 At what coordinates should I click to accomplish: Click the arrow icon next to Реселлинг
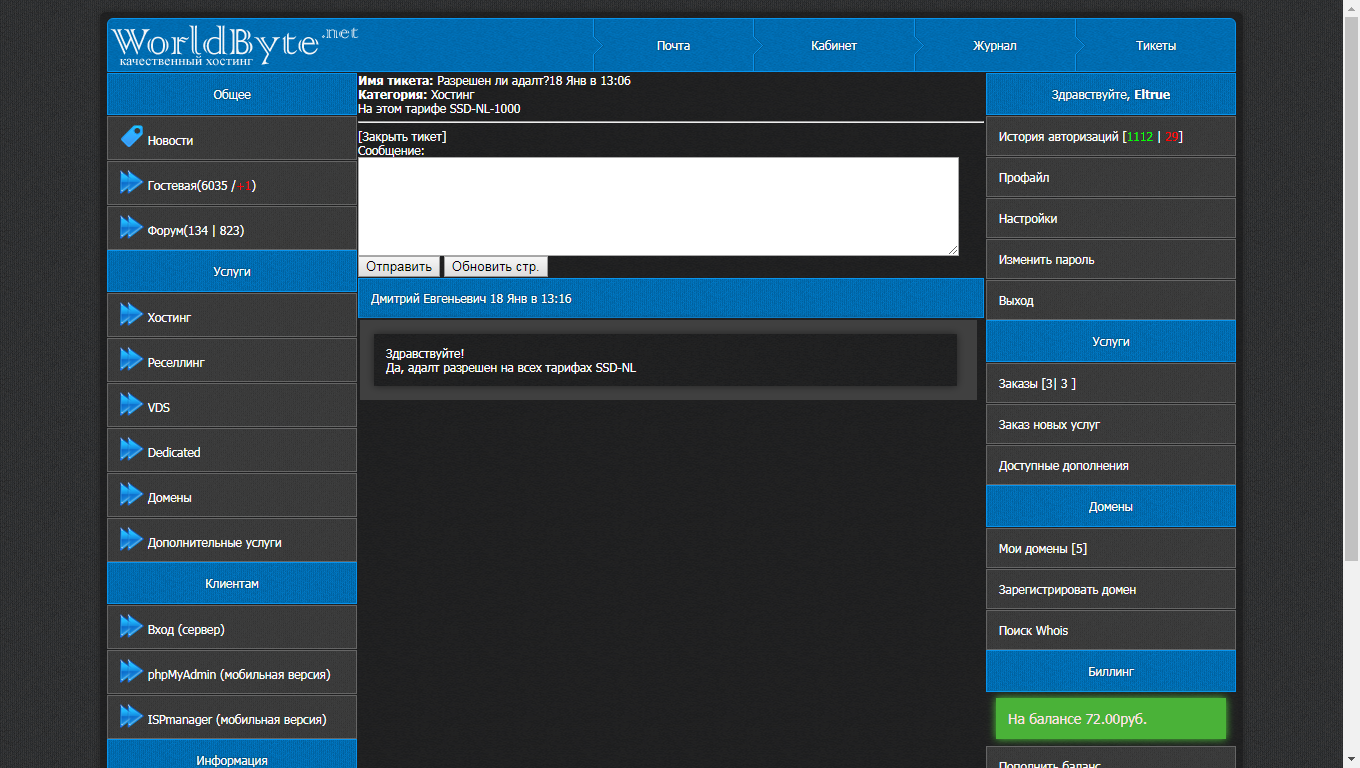pos(131,359)
